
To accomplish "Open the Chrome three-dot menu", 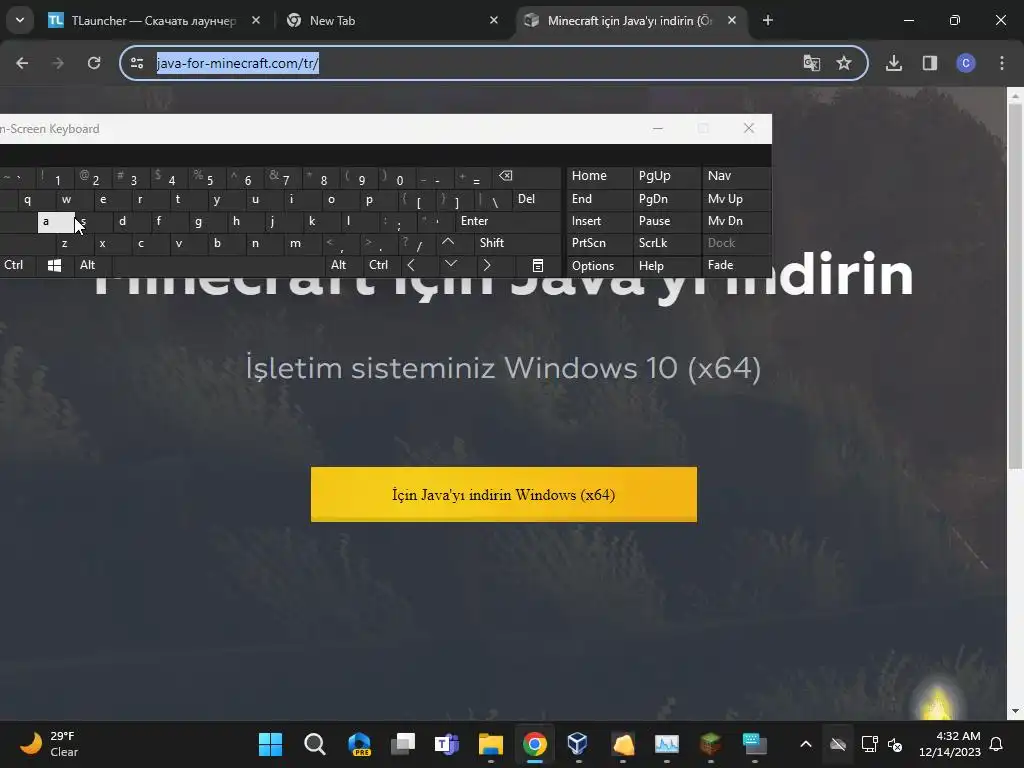I will coord(1002,63).
